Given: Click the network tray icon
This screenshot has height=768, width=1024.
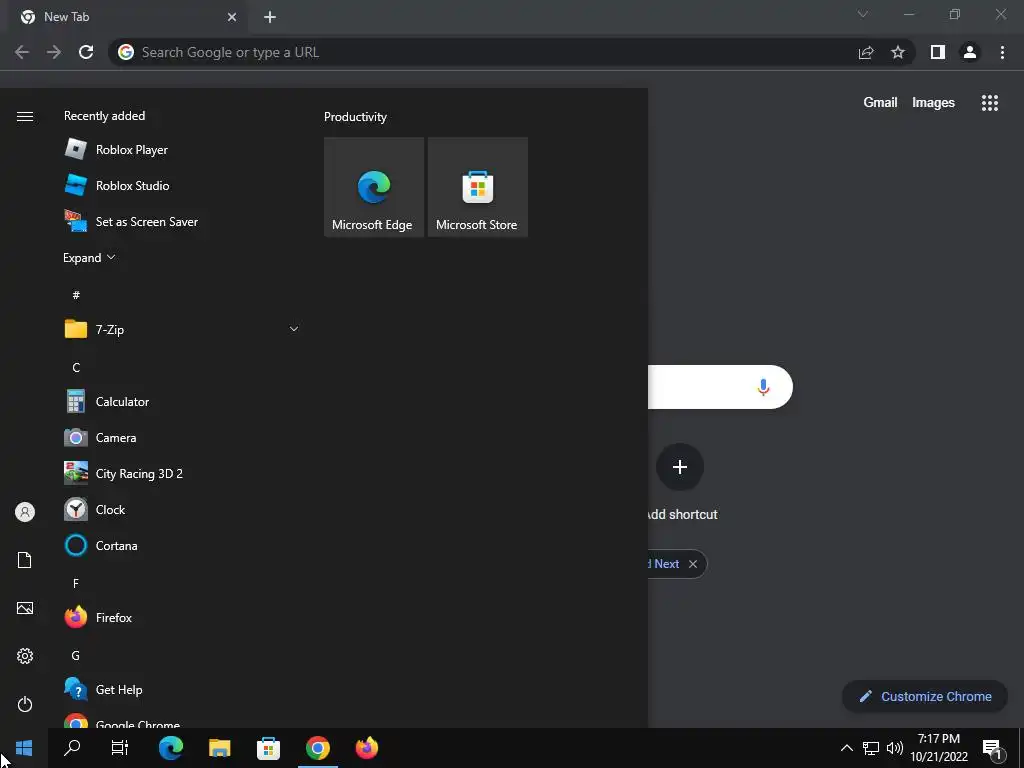Looking at the screenshot, I should [x=871, y=748].
